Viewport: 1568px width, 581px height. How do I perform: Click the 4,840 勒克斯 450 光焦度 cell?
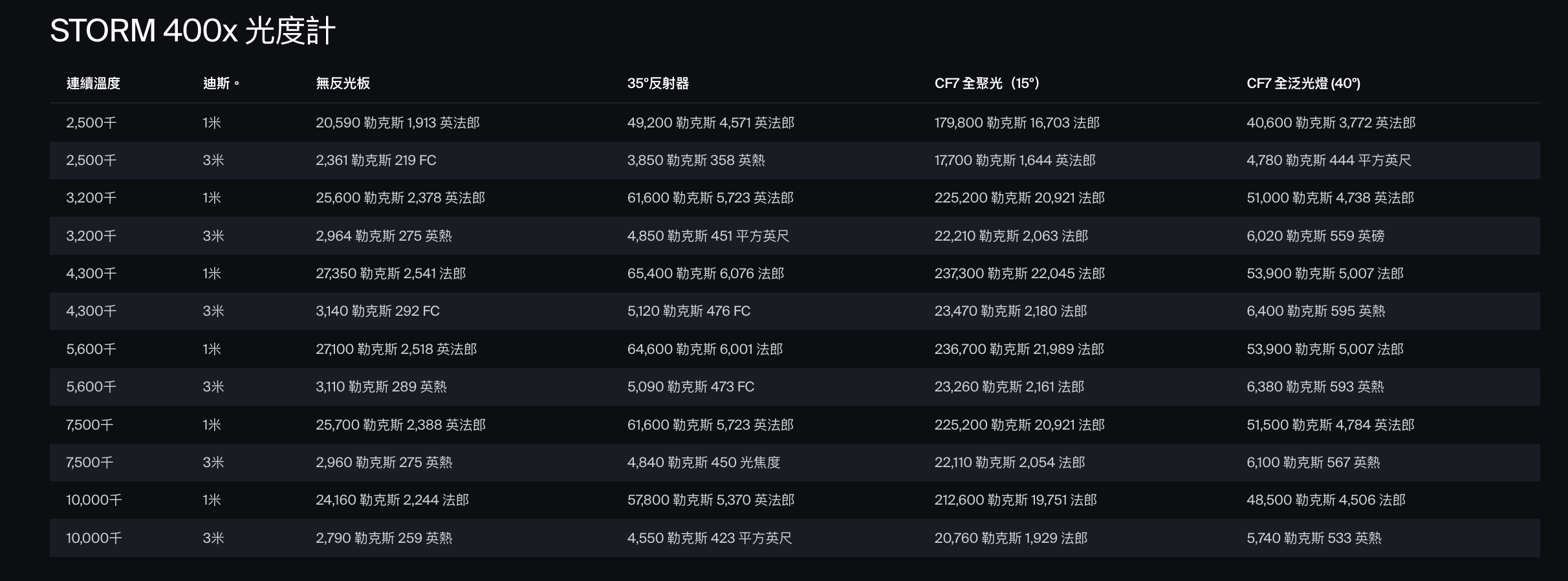704,463
